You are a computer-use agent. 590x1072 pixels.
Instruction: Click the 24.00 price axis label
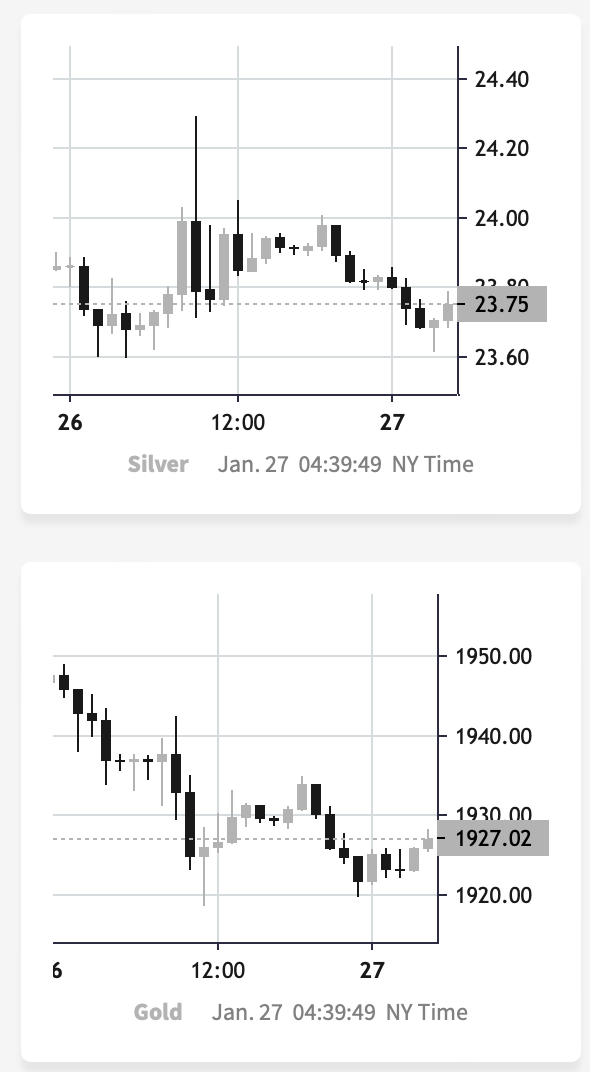click(502, 218)
